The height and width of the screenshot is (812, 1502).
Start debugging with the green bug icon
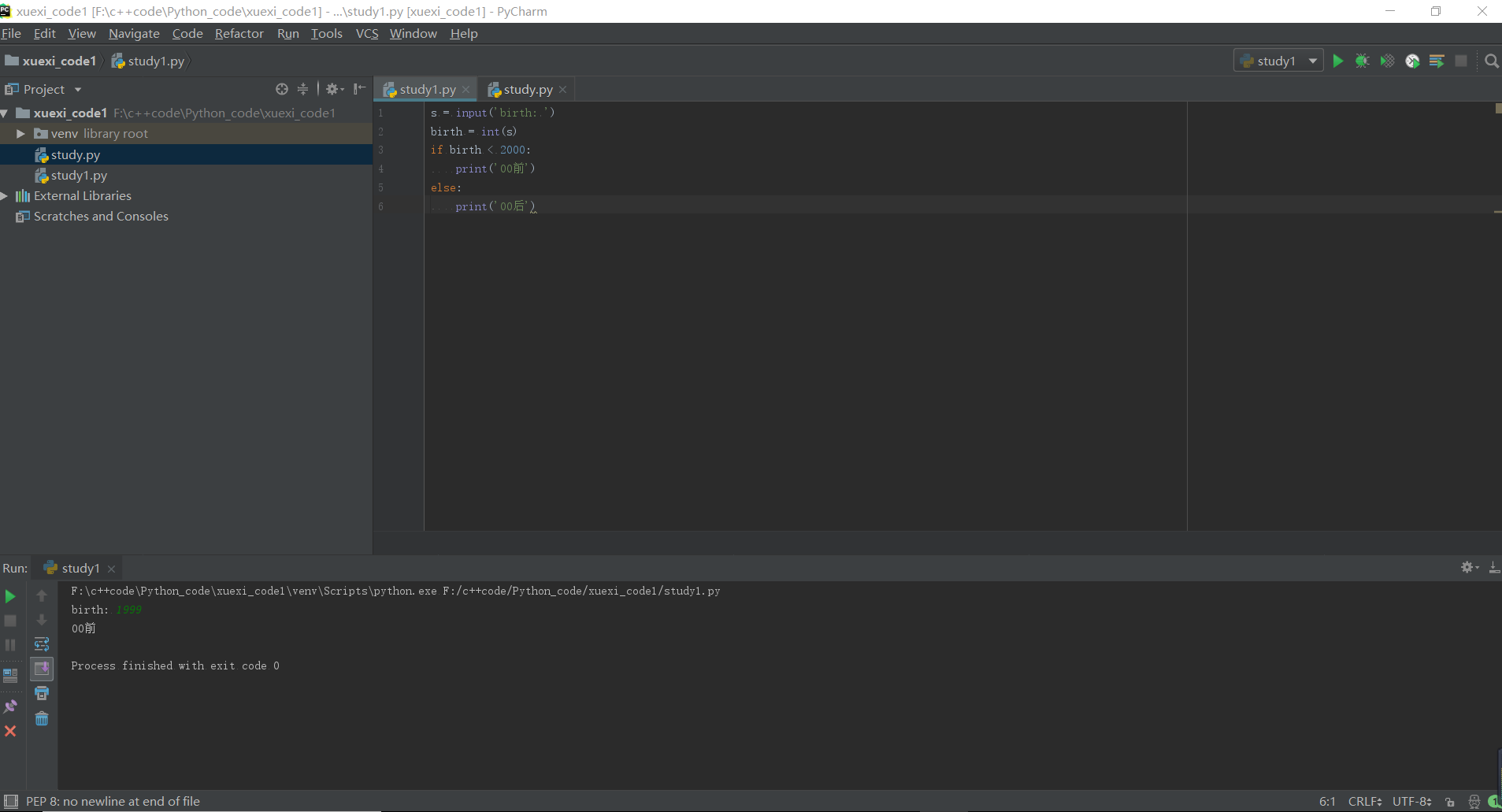pyautogui.click(x=1362, y=61)
